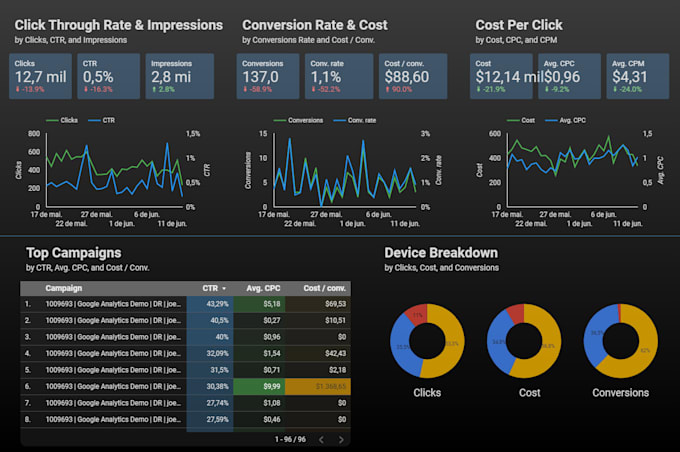680x452 pixels.
Task: Select the CTR scorecard showing 0,5%
Action: [x=108, y=76]
